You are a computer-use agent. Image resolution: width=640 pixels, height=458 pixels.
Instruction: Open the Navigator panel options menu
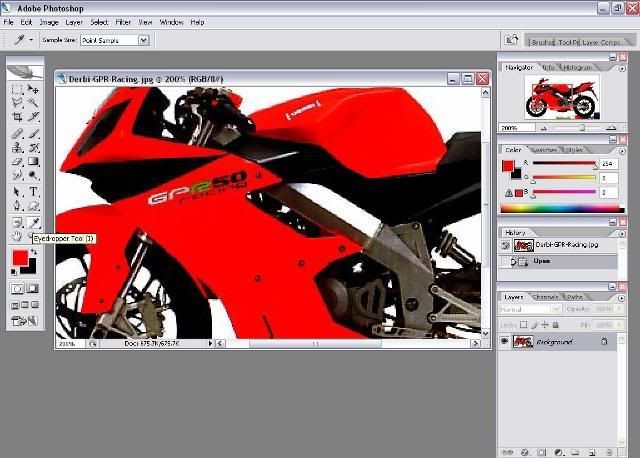coord(622,69)
